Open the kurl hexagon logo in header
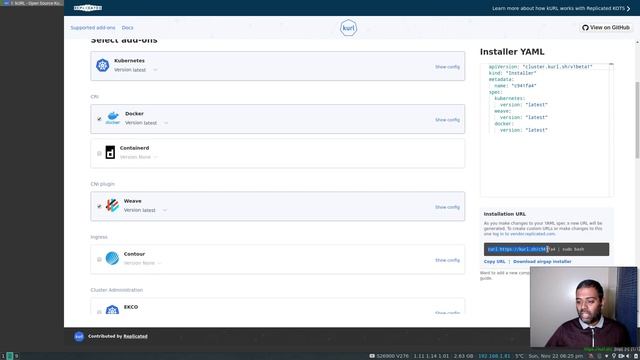 point(348,28)
